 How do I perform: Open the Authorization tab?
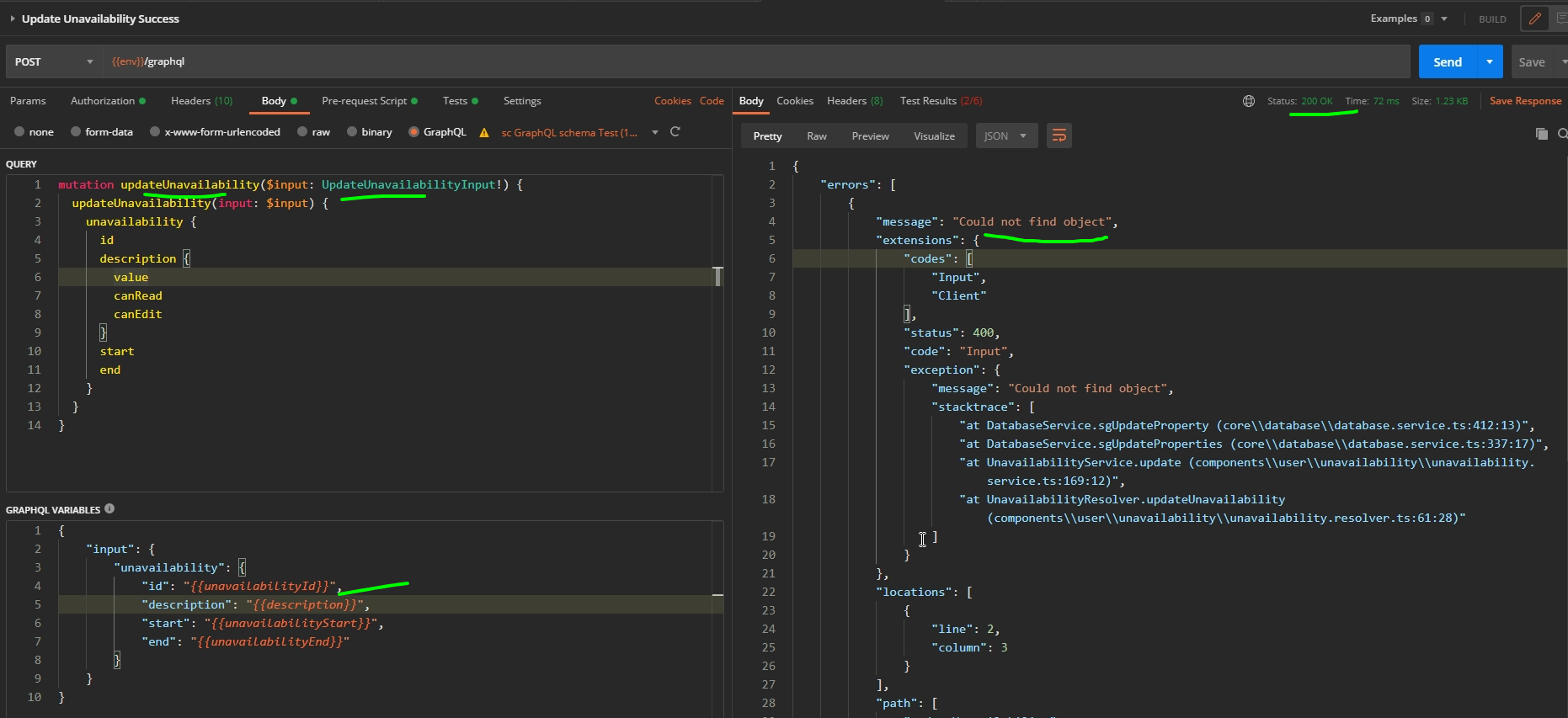pyautogui.click(x=108, y=101)
